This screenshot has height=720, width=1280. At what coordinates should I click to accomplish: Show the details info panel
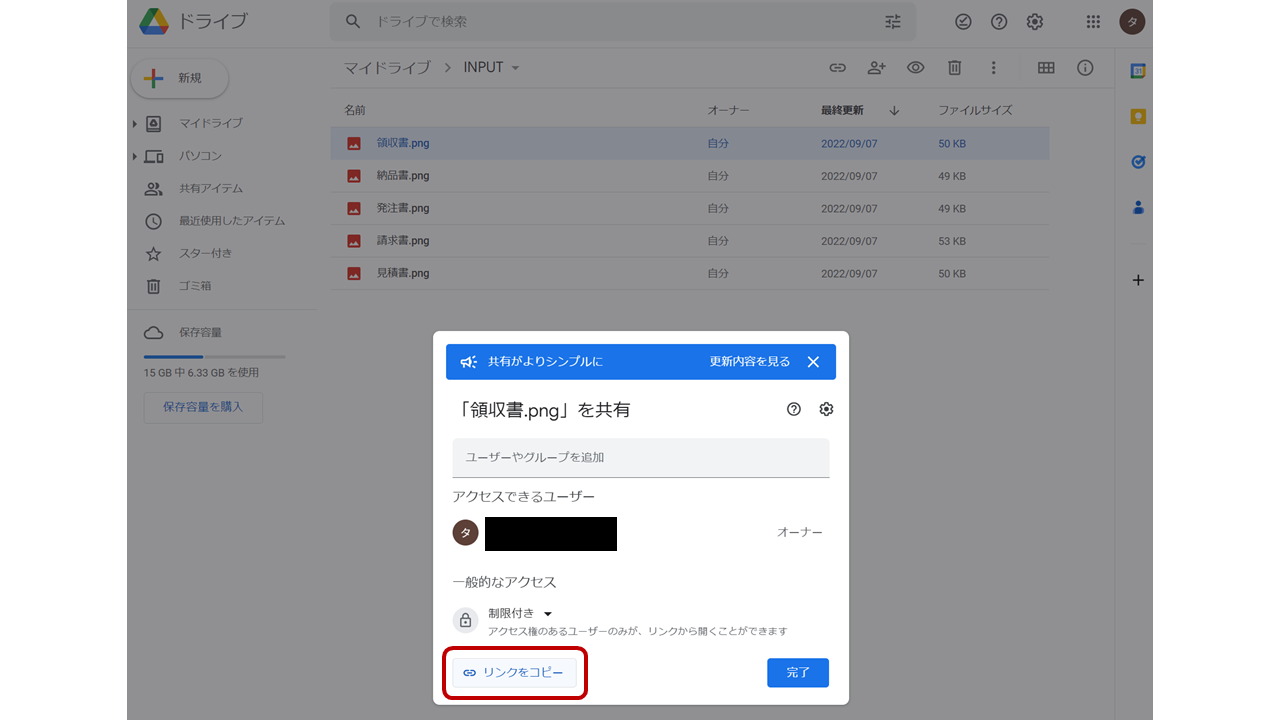tap(1085, 68)
